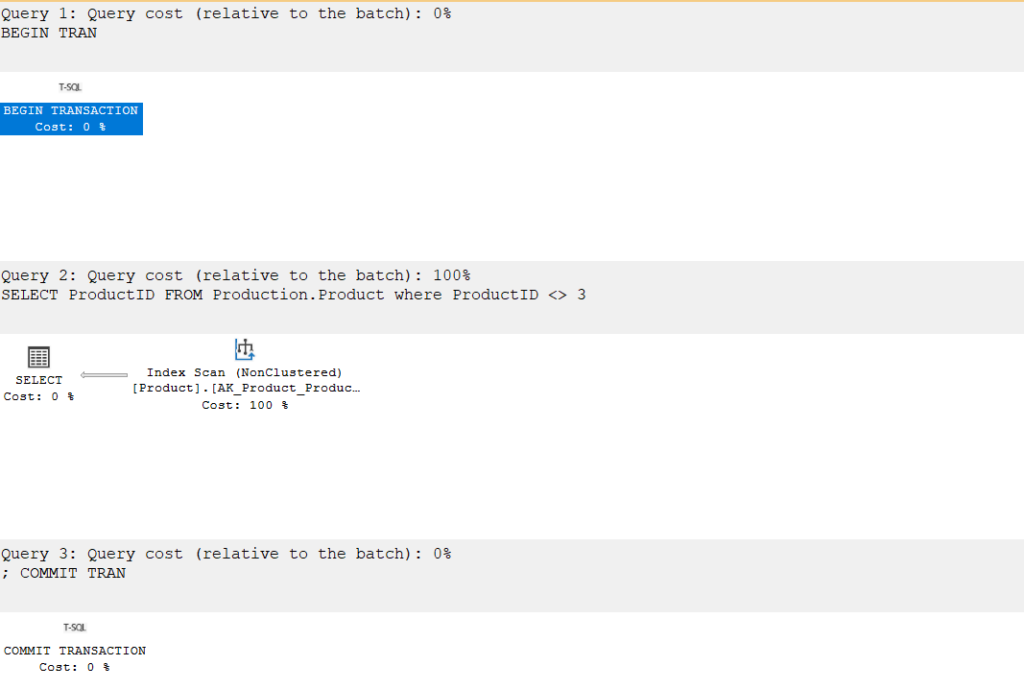Click 'Cost: 0 %' under COMMIT TRANSACTION

(74, 667)
